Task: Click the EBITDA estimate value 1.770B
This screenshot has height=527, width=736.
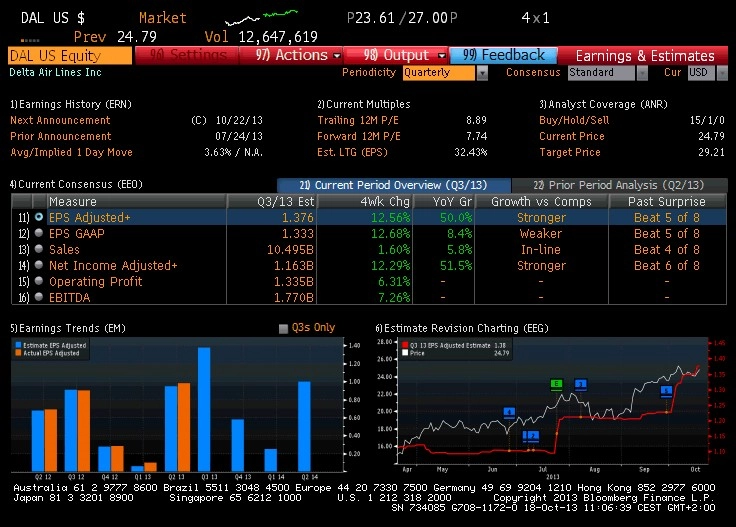Action: (x=293, y=298)
